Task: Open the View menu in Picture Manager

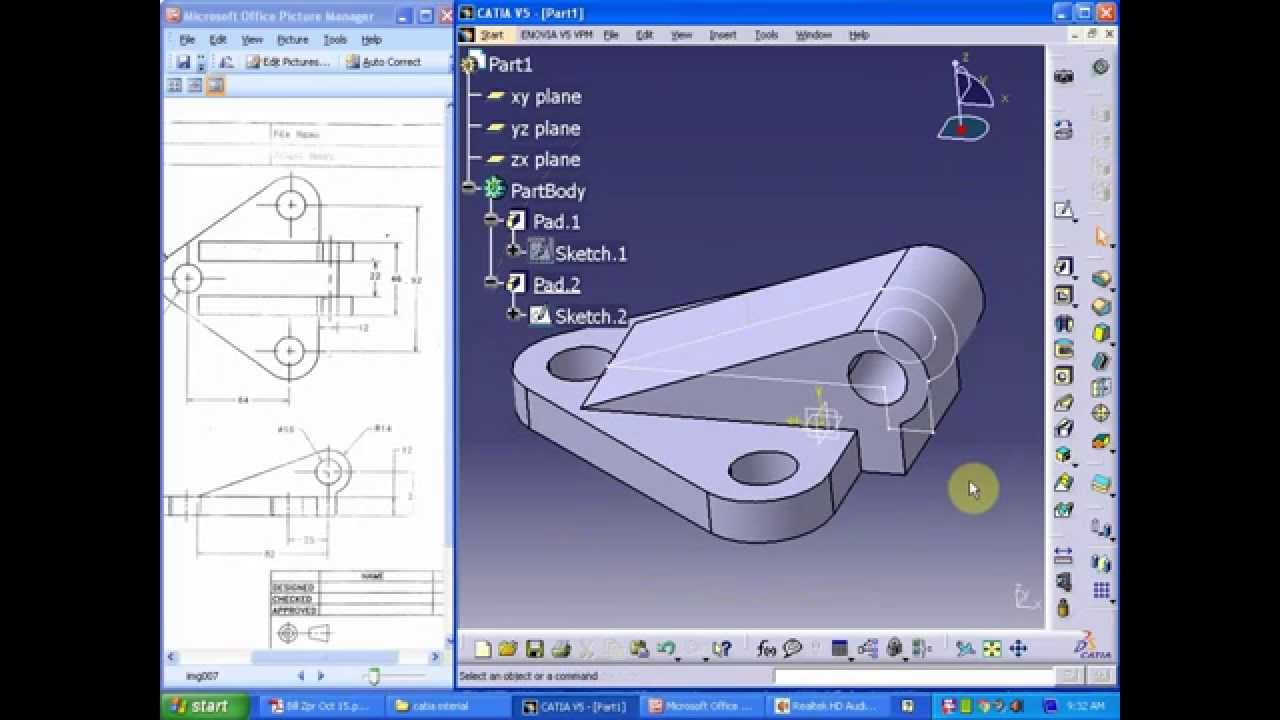Action: [x=252, y=40]
